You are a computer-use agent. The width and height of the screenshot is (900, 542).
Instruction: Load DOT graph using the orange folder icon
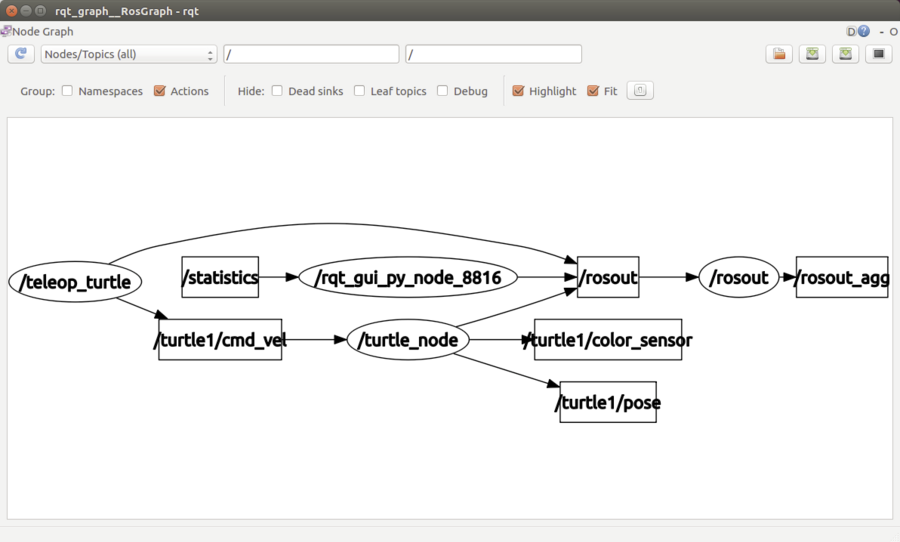pyautogui.click(x=779, y=54)
